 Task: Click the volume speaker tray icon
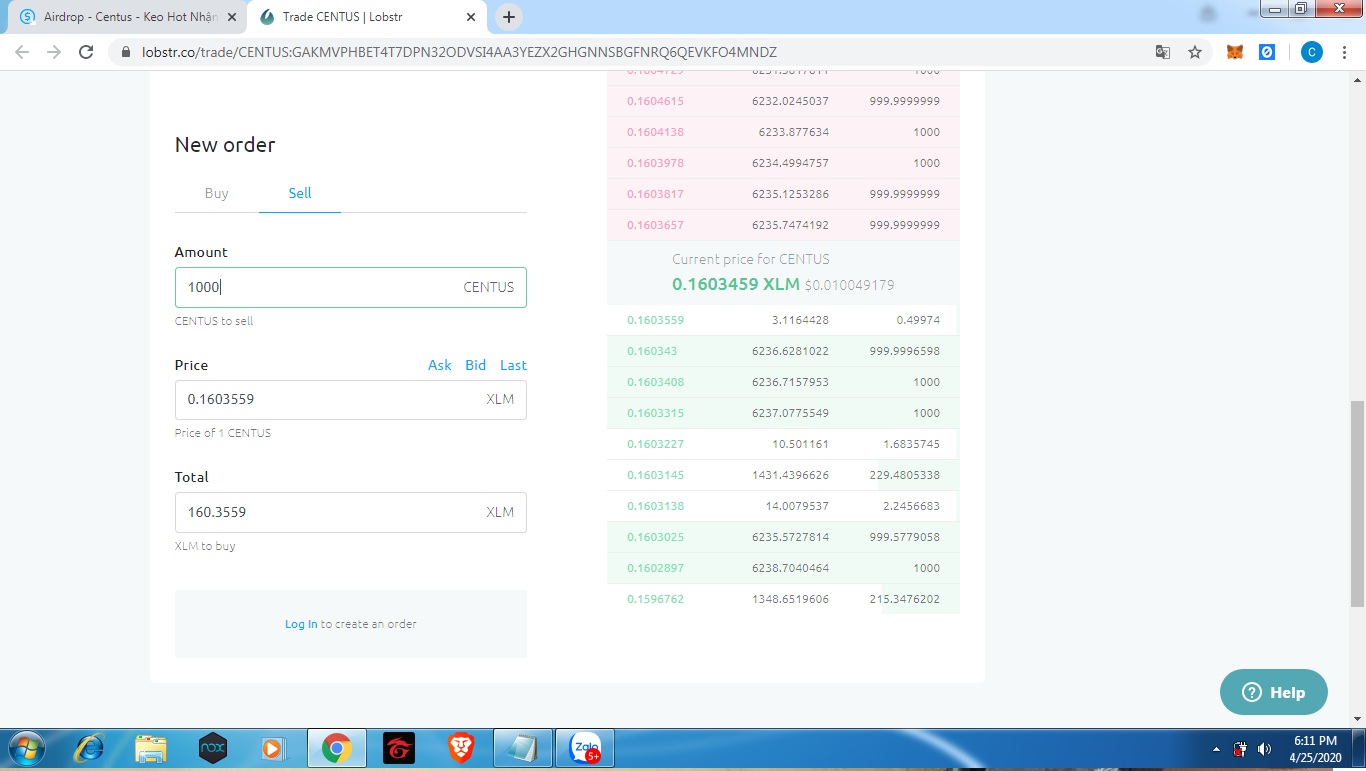pos(1264,749)
